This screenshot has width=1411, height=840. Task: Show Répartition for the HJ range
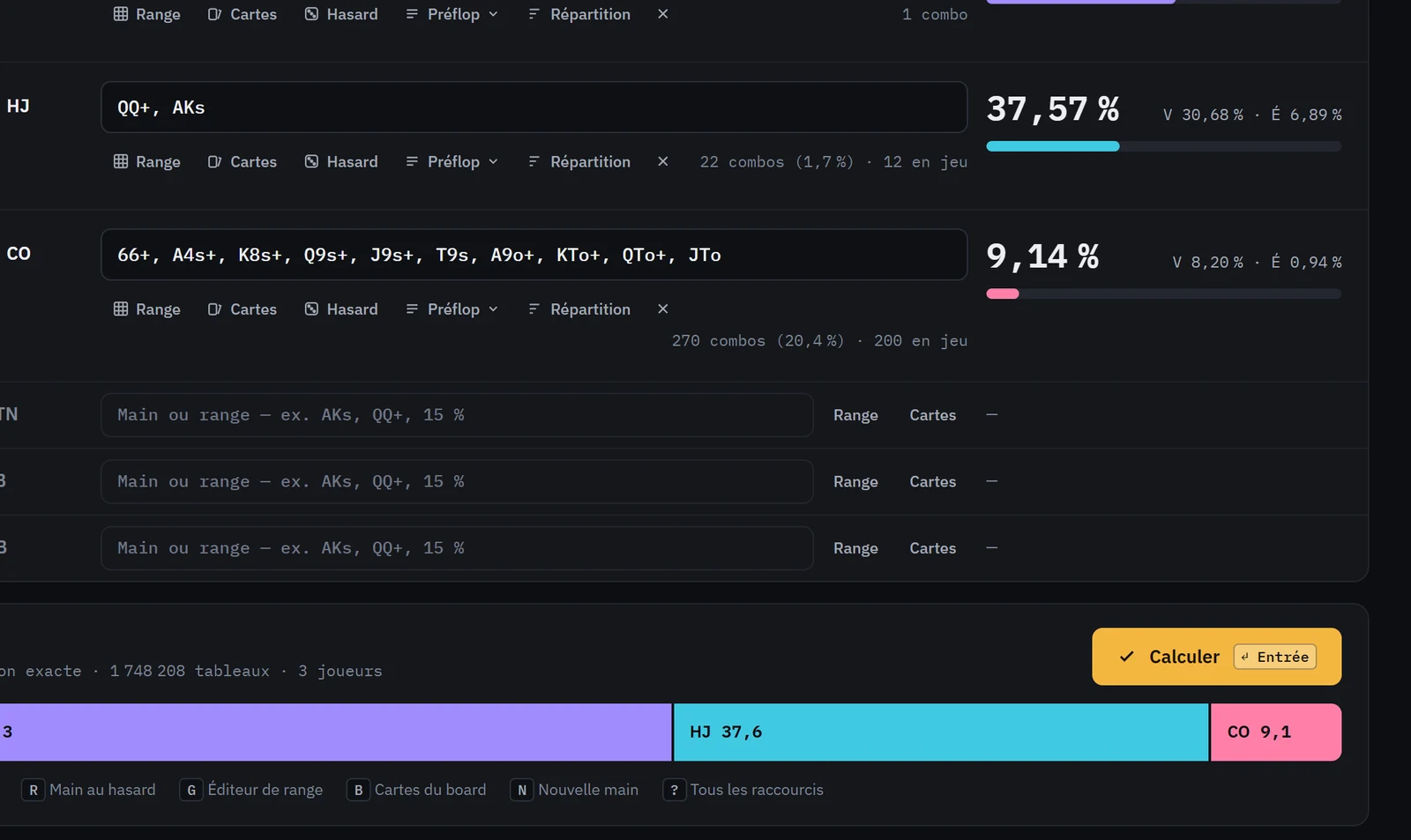tap(579, 161)
